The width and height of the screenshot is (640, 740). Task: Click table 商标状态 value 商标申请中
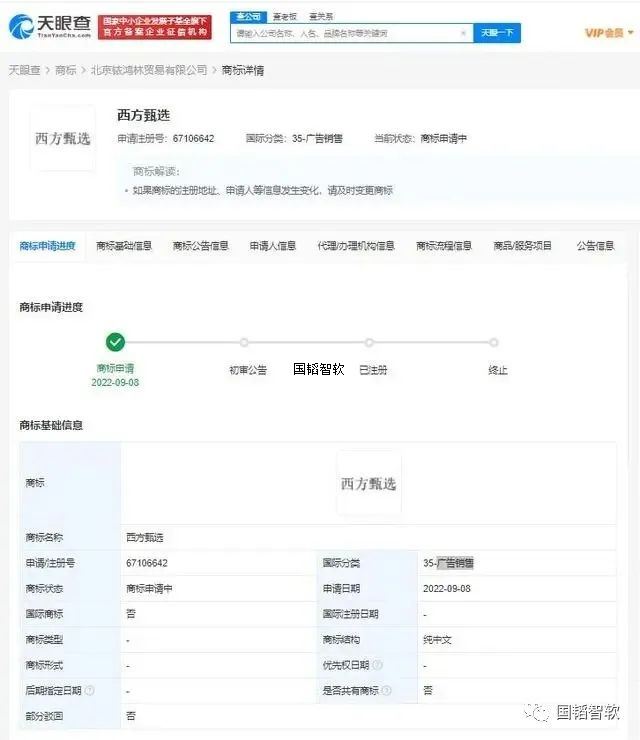click(x=149, y=589)
